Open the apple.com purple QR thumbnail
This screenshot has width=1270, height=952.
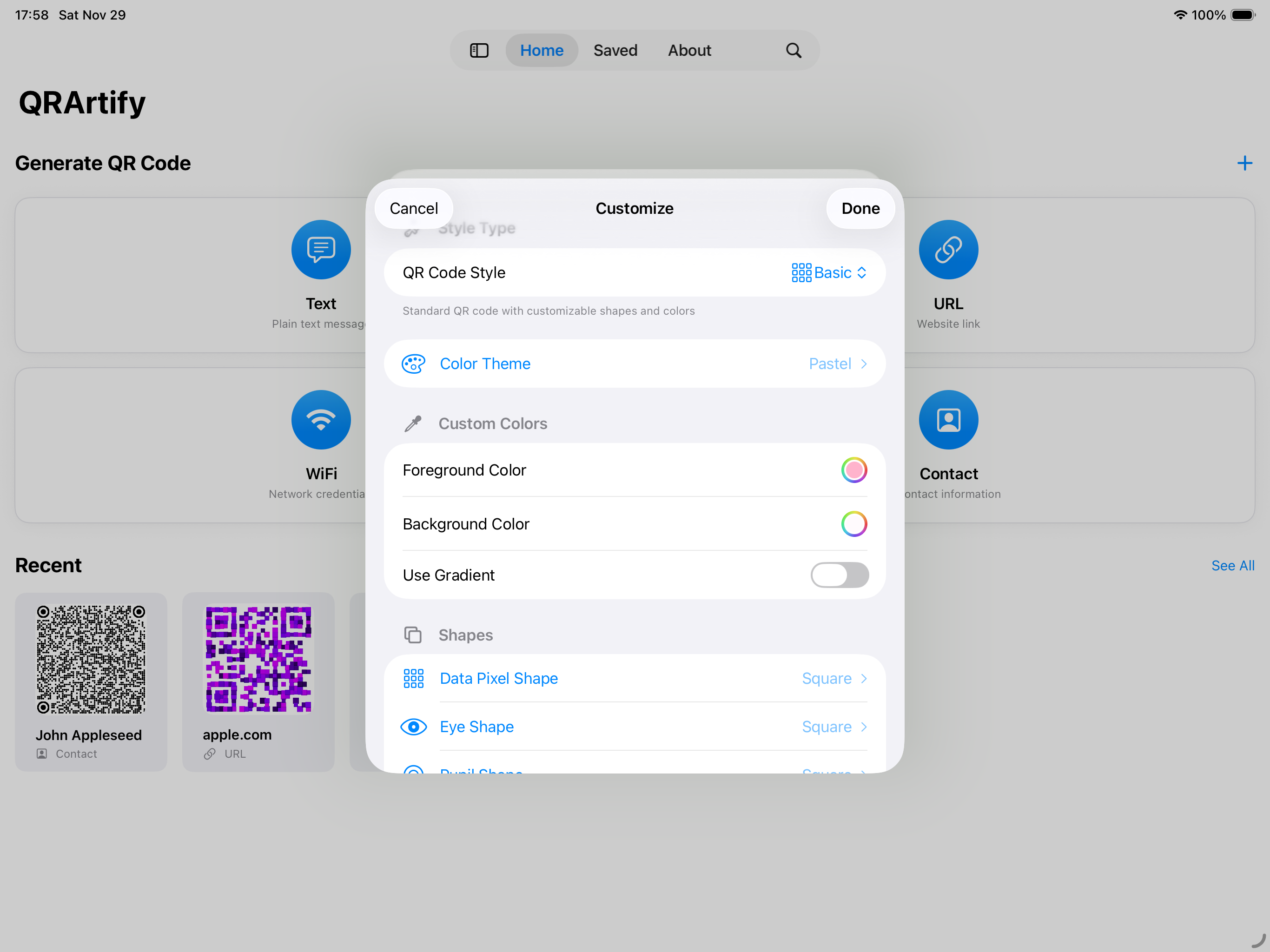[x=258, y=659]
